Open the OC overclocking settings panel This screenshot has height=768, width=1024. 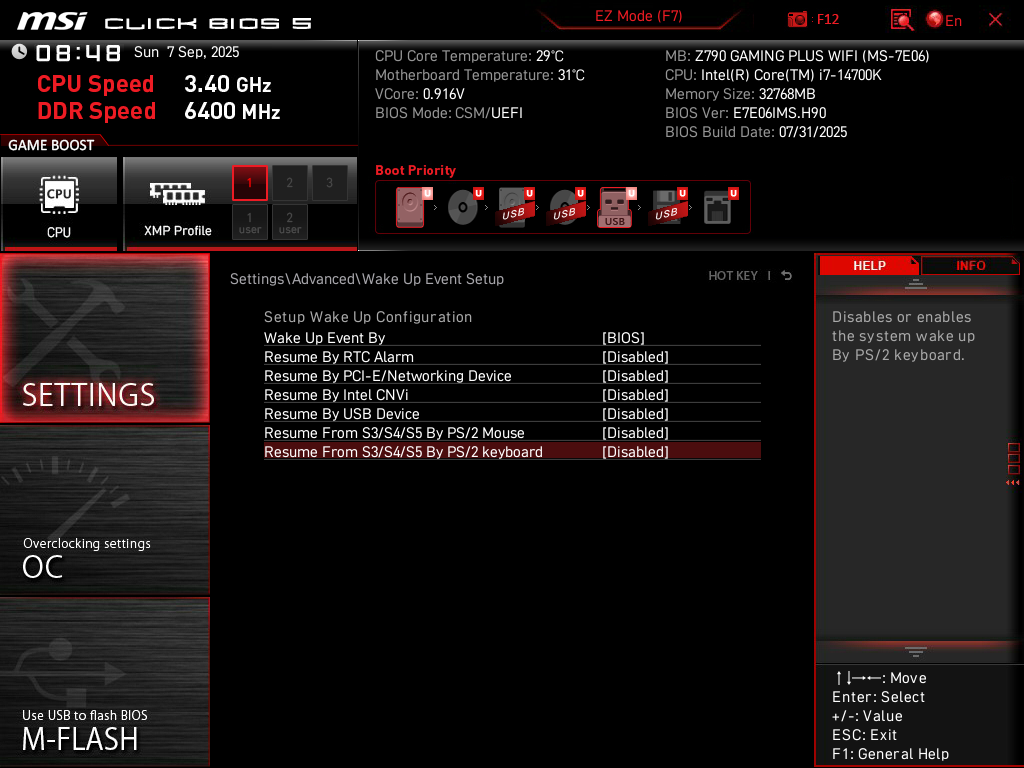pos(104,511)
